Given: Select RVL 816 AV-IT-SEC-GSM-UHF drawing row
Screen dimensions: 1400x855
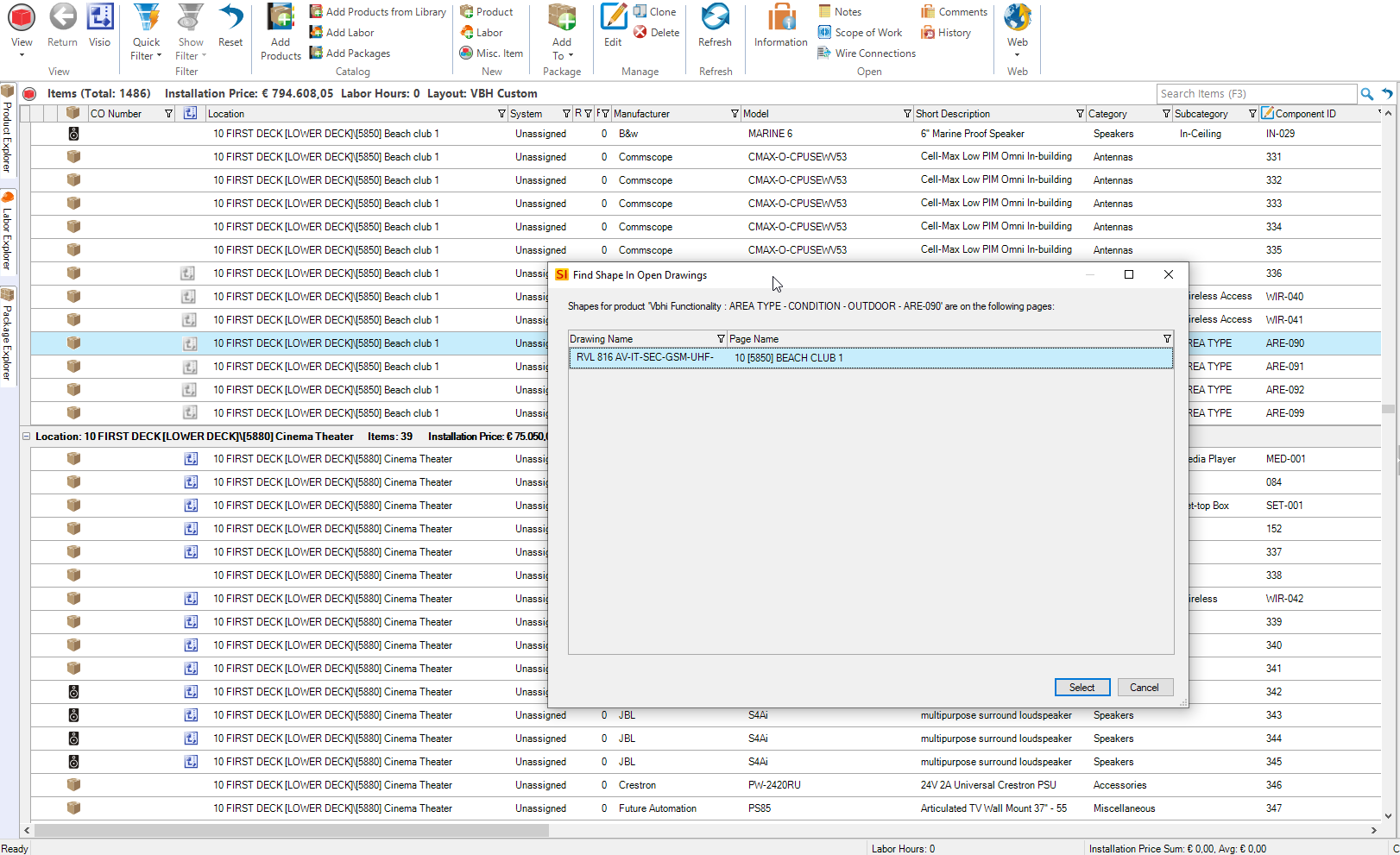Looking at the screenshot, I should pyautogui.click(x=871, y=358).
